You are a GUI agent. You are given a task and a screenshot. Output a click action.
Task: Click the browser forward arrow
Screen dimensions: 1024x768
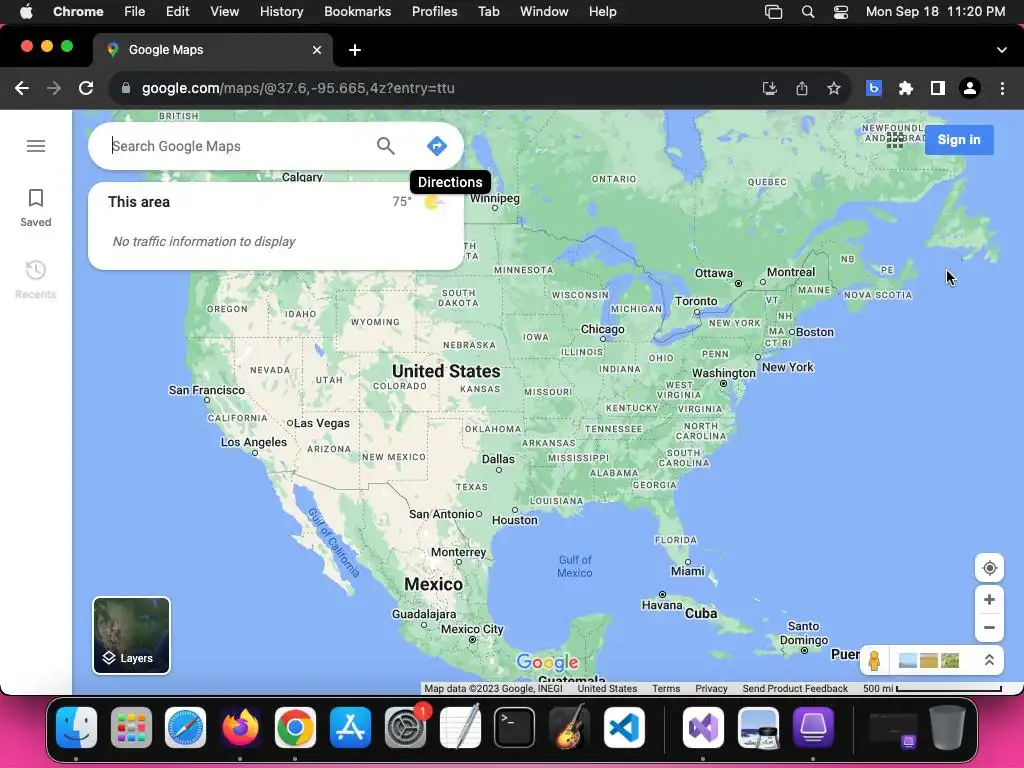[x=54, y=88]
